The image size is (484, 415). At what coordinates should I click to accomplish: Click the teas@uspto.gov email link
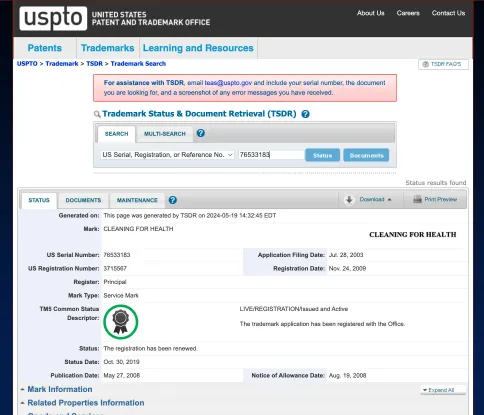(228, 83)
